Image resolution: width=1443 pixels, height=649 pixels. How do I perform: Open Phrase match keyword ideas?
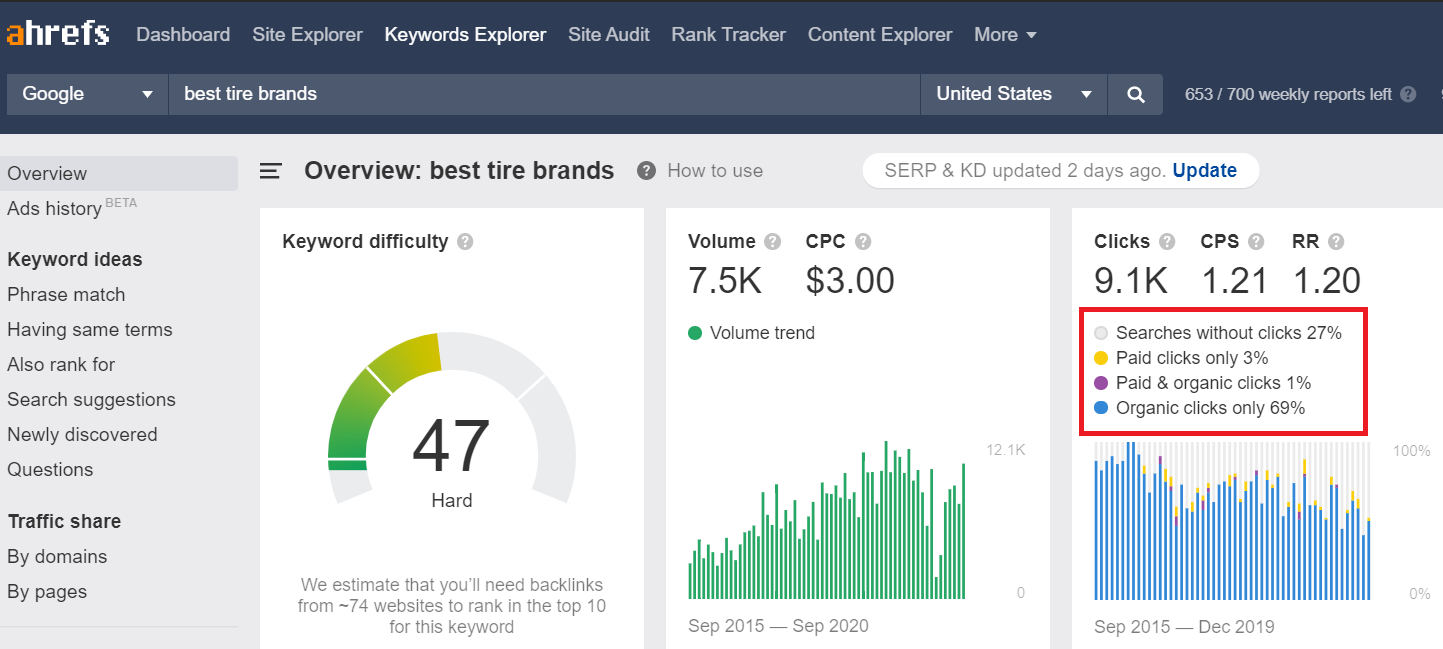(66, 294)
